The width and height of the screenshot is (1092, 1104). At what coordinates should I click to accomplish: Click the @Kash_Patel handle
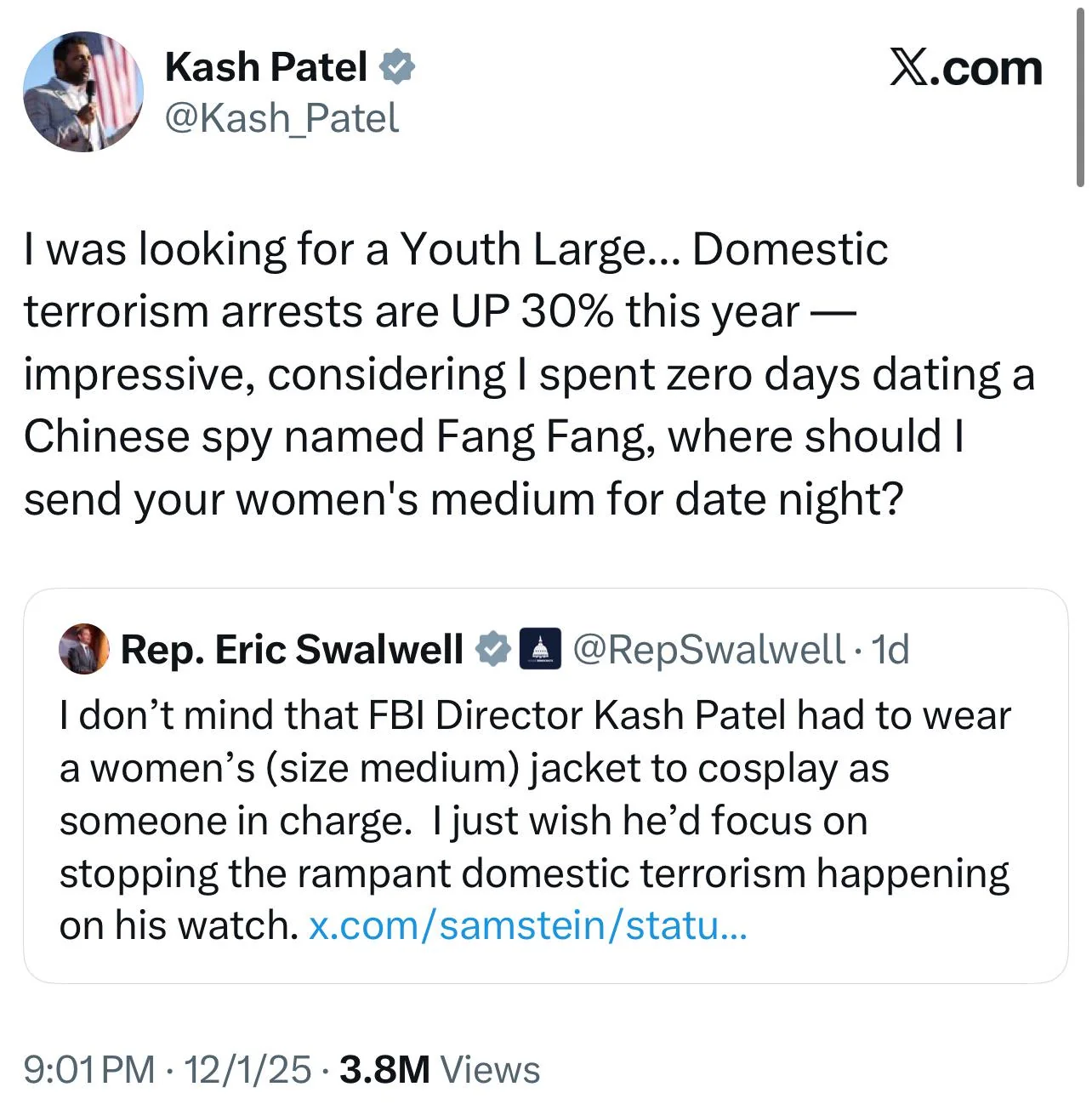[281, 118]
